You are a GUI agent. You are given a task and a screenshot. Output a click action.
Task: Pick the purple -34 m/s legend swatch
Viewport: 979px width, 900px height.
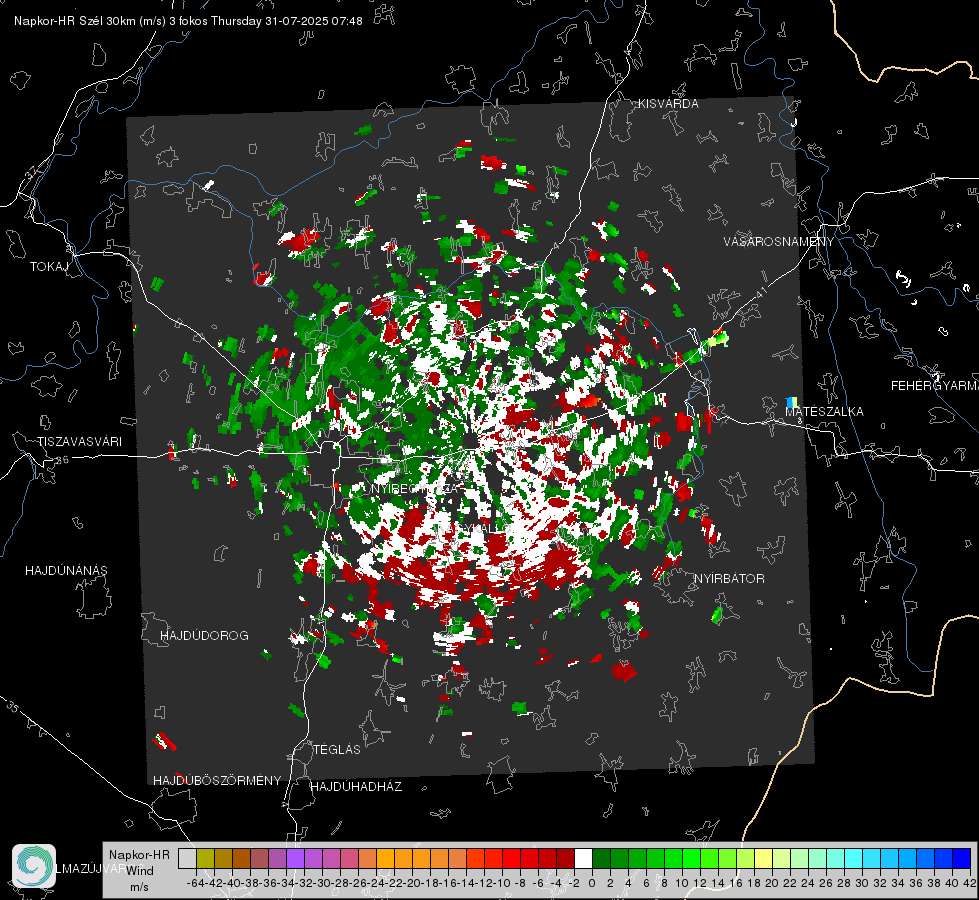295,858
